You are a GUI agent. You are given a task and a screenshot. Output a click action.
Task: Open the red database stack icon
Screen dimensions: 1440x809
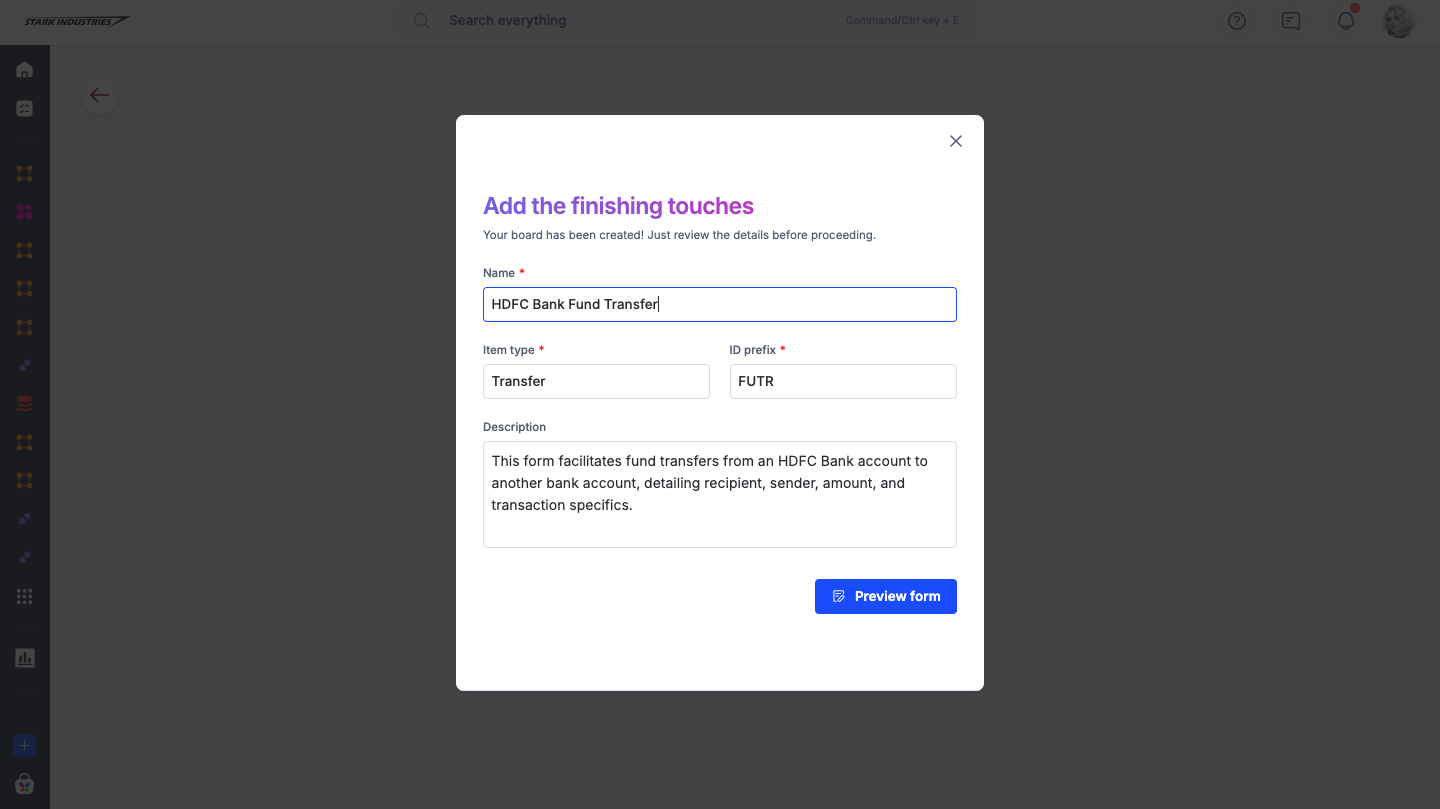pyautogui.click(x=25, y=404)
